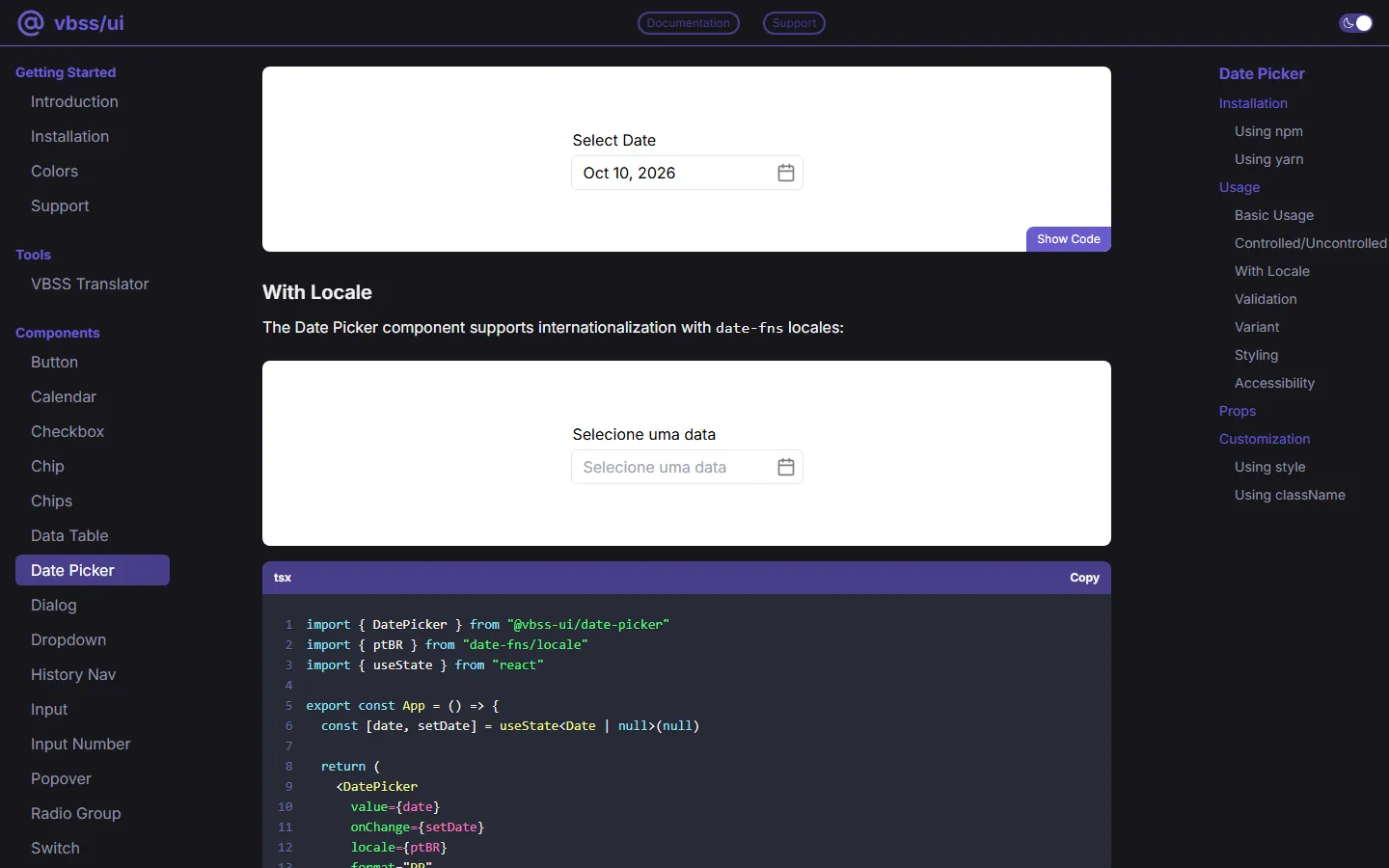Open Radio Group component page
This screenshot has width=1389, height=868.
tap(75, 813)
